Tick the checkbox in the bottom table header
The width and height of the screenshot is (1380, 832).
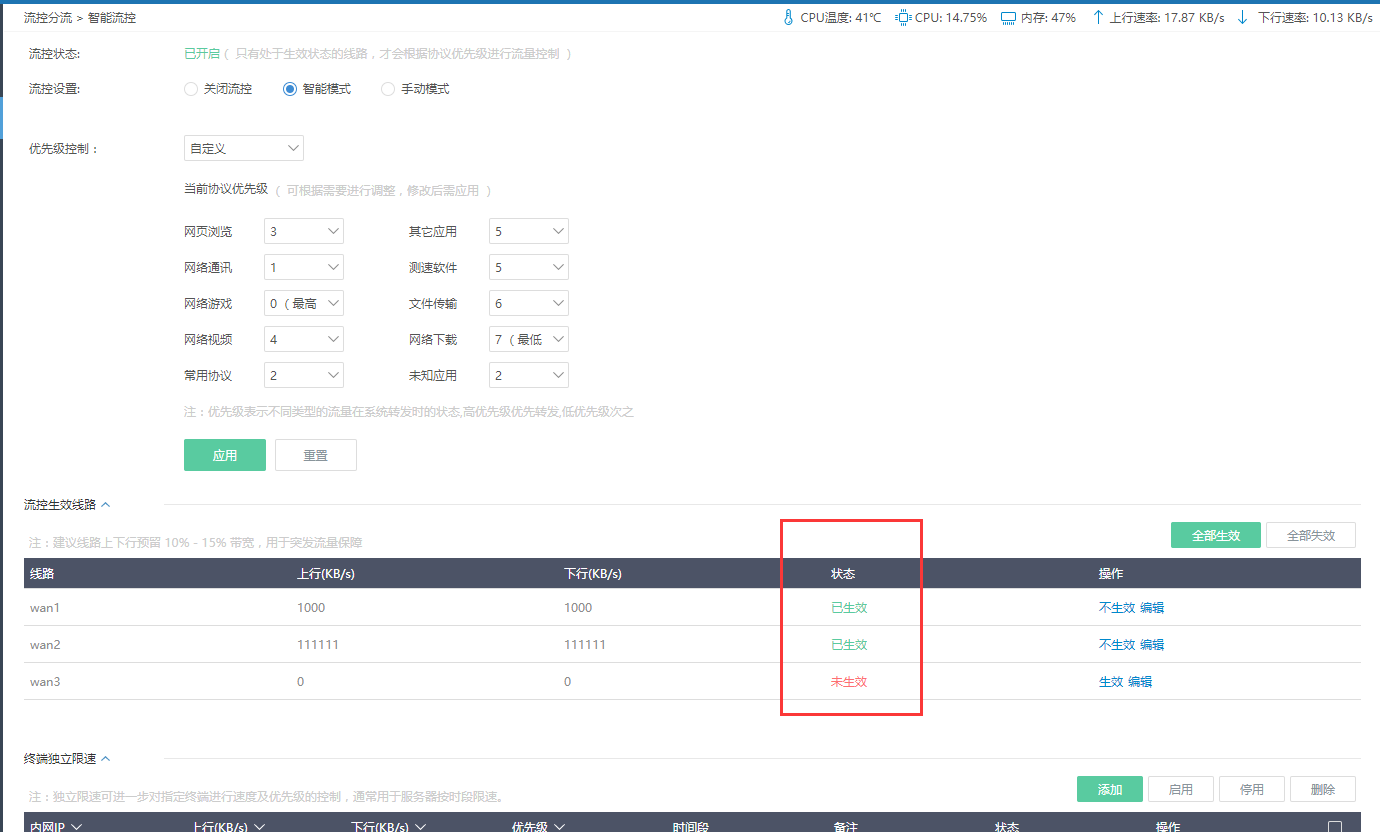tap(1335, 827)
